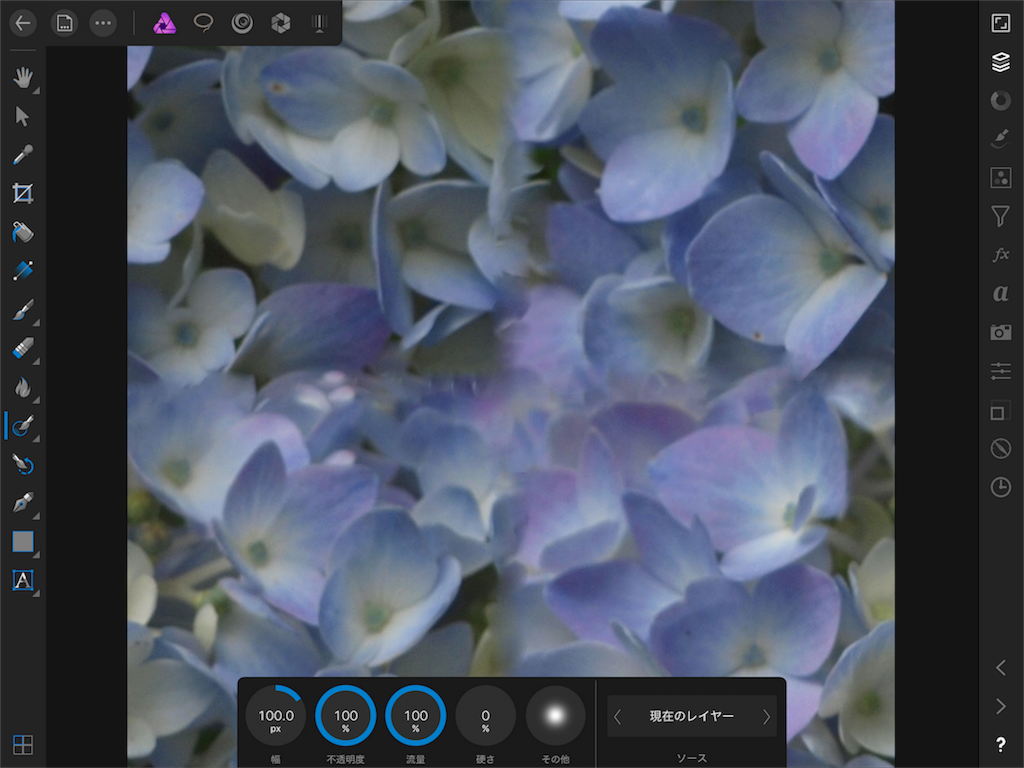Screen dimensions: 1024x768
Task: Select the Burn flame tool
Action: click(x=23, y=387)
